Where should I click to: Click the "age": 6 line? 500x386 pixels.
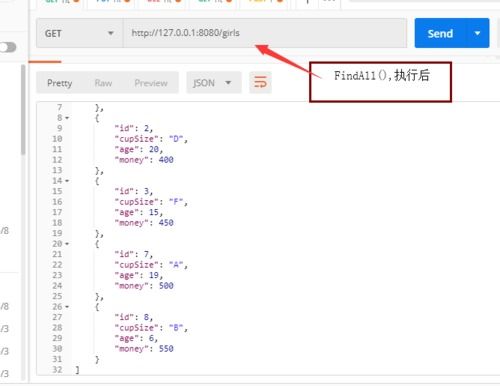point(136,338)
